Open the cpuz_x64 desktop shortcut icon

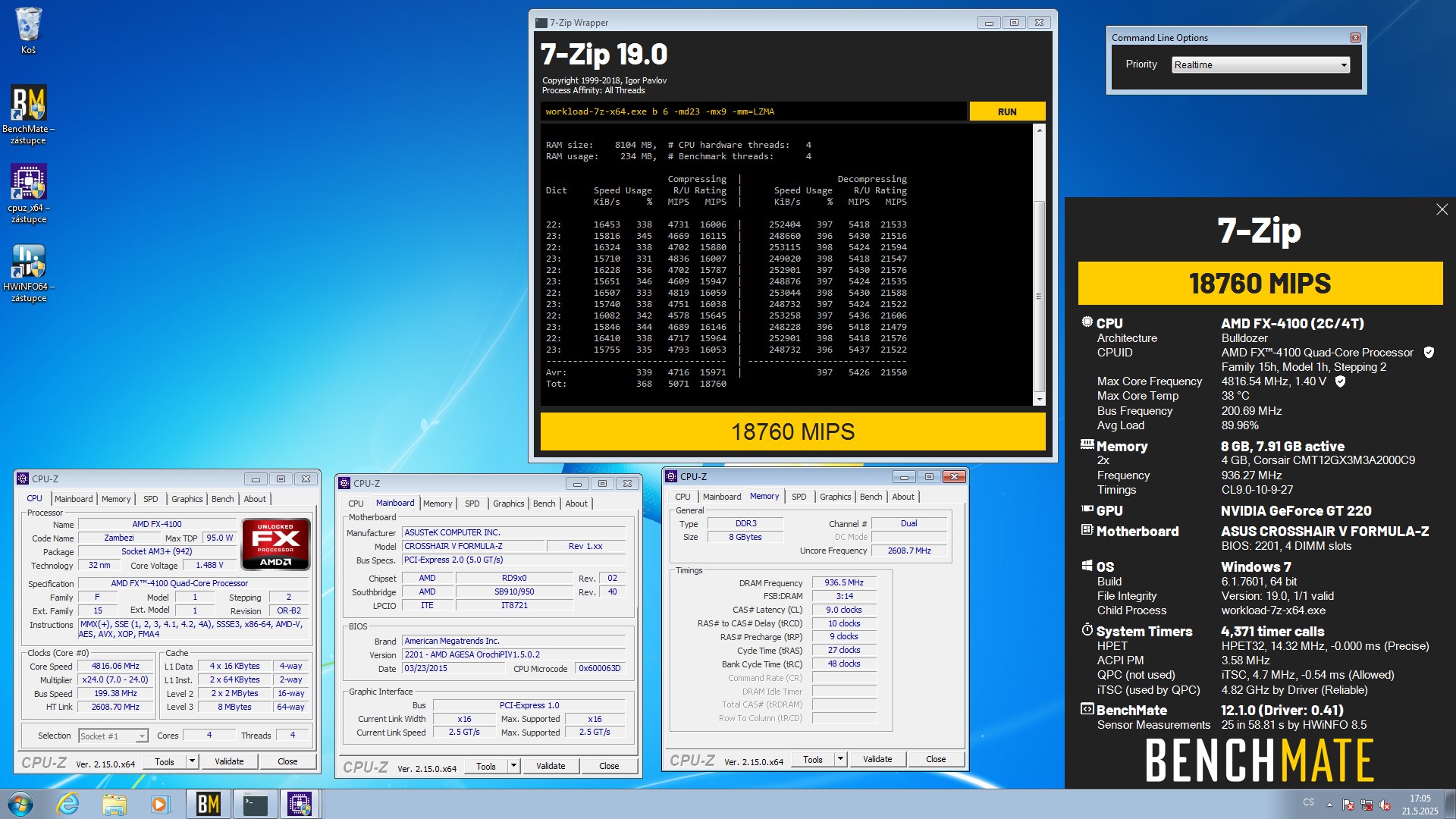click(x=28, y=193)
